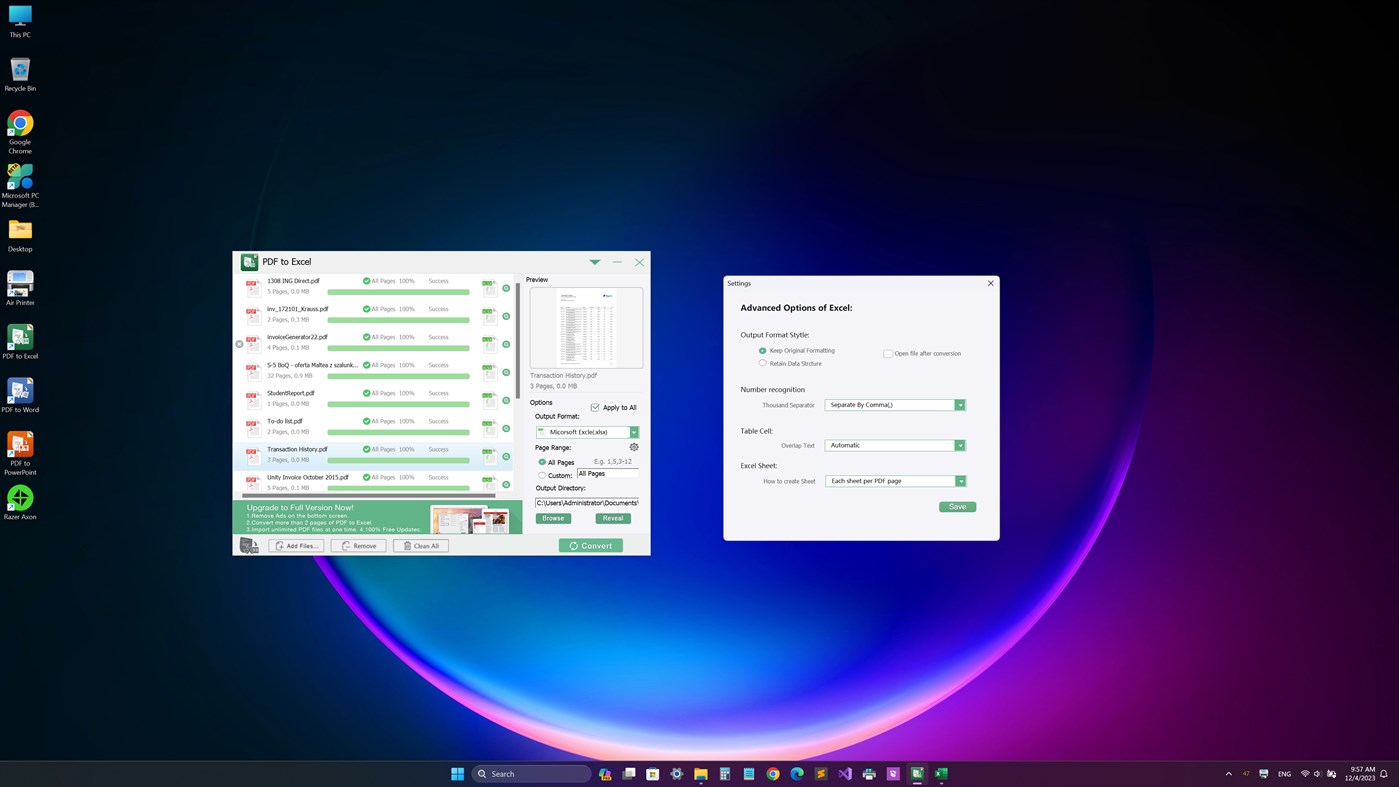1399x787 pixels.
Task: Save the Advanced Options of Excel settings
Action: [957, 506]
